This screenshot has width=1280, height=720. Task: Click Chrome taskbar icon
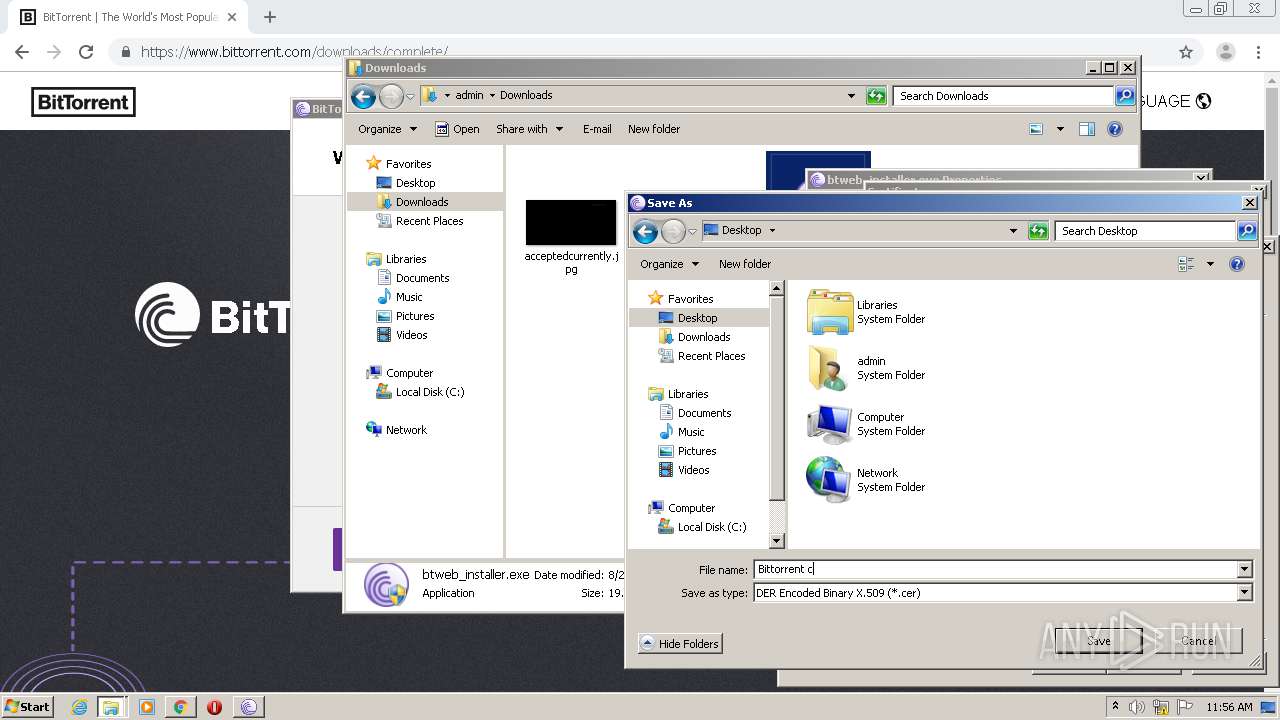(180, 707)
